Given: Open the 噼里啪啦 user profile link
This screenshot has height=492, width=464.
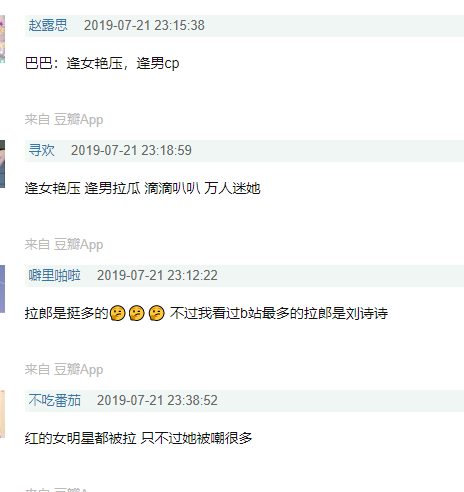Looking at the screenshot, I should coord(54,276).
